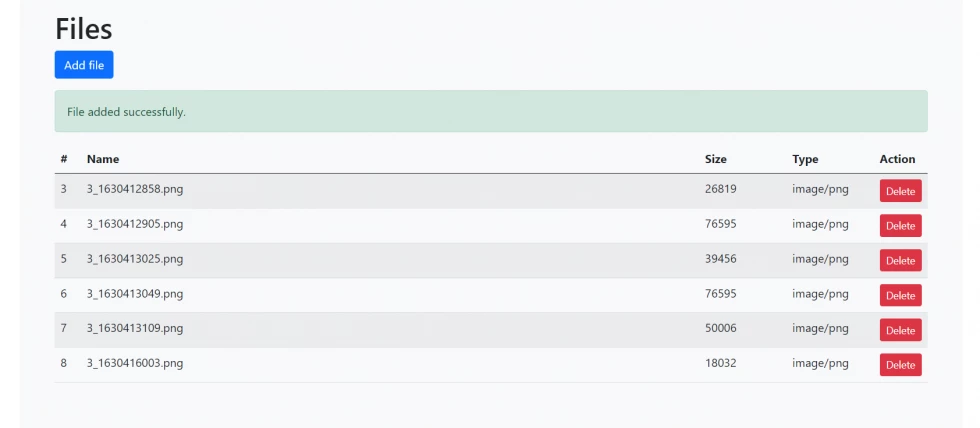Select the 3_1630416003.png file name
980x428 pixels.
click(135, 363)
